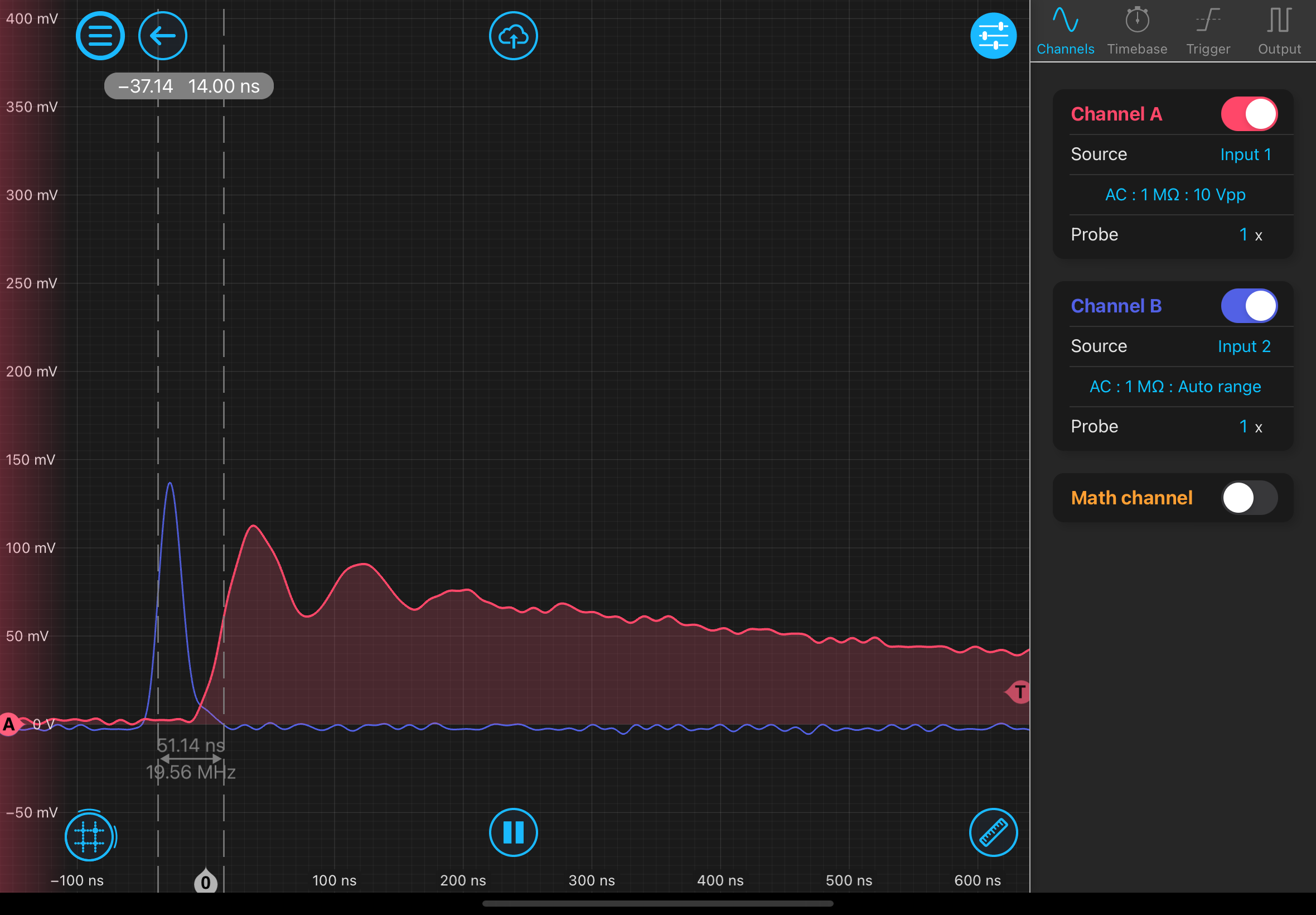Open Channel B AC 1 MΩ Auto range setting
This screenshot has width=1316, height=915.
1175,387
